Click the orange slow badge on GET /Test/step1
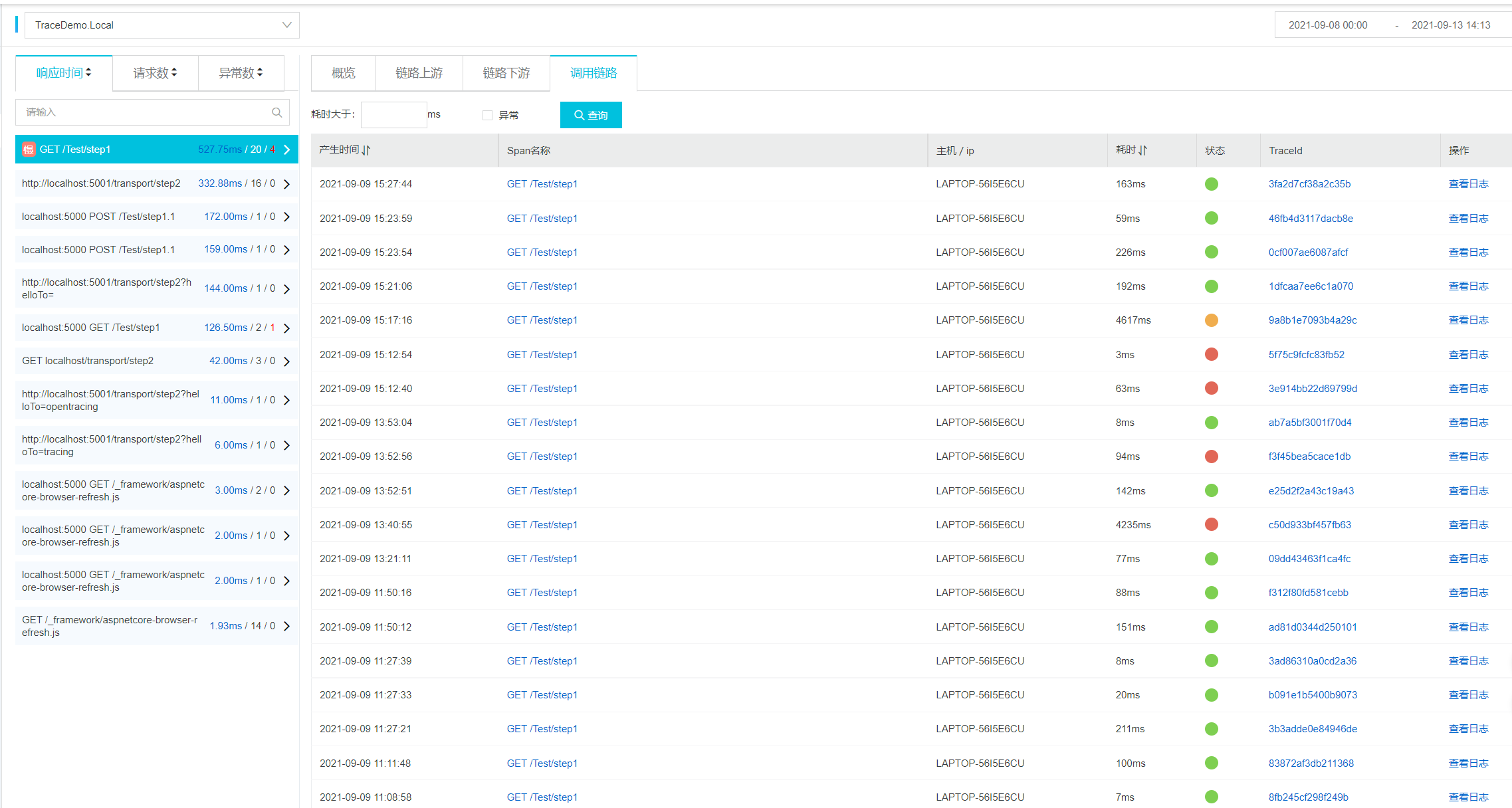The image size is (1512, 808). tap(29, 150)
